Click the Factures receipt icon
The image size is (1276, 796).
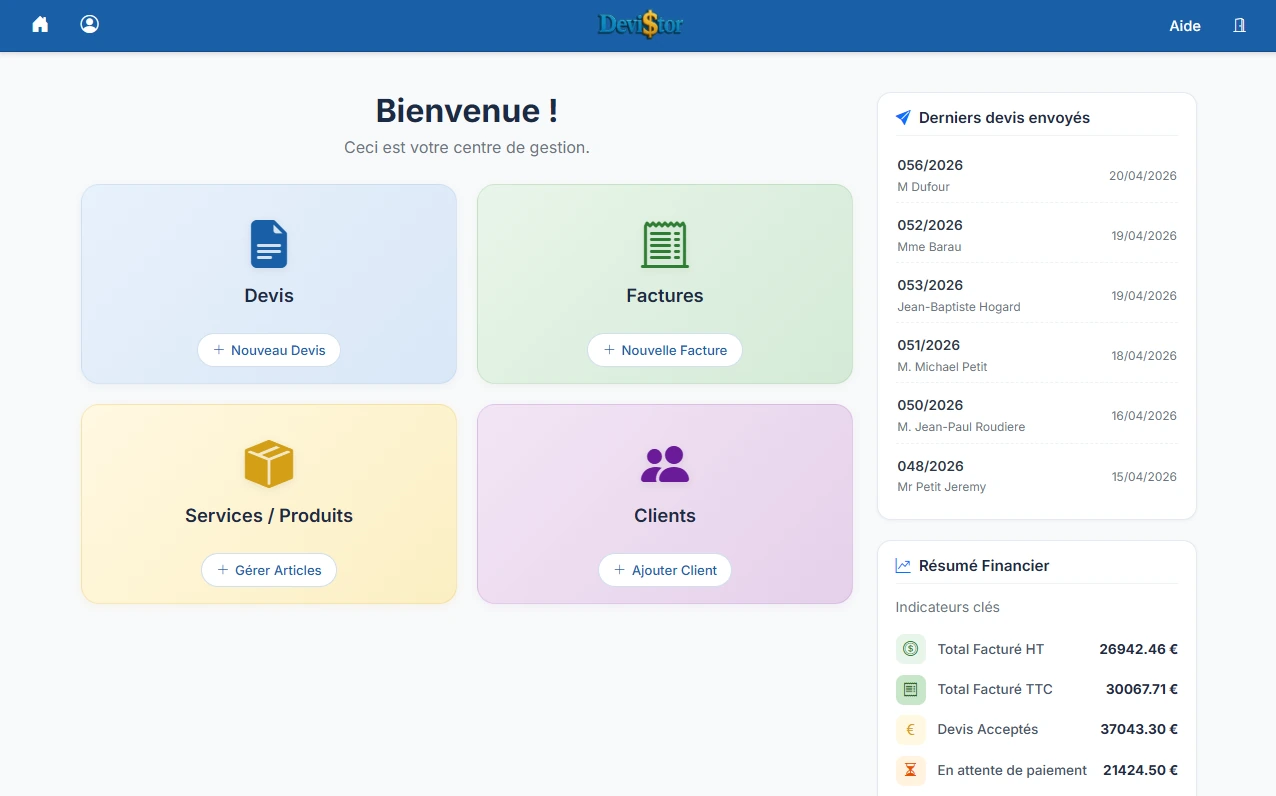tap(664, 244)
